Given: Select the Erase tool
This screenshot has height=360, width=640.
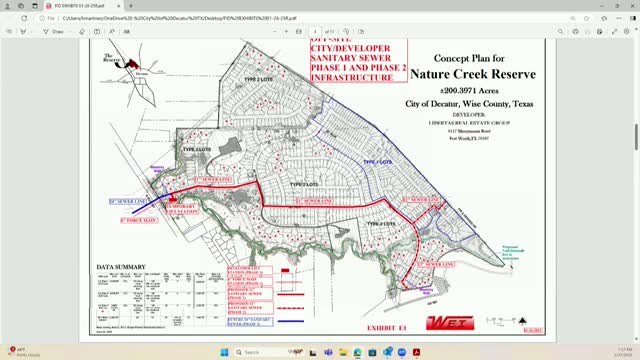Looking at the screenshot, I should point(82,31).
